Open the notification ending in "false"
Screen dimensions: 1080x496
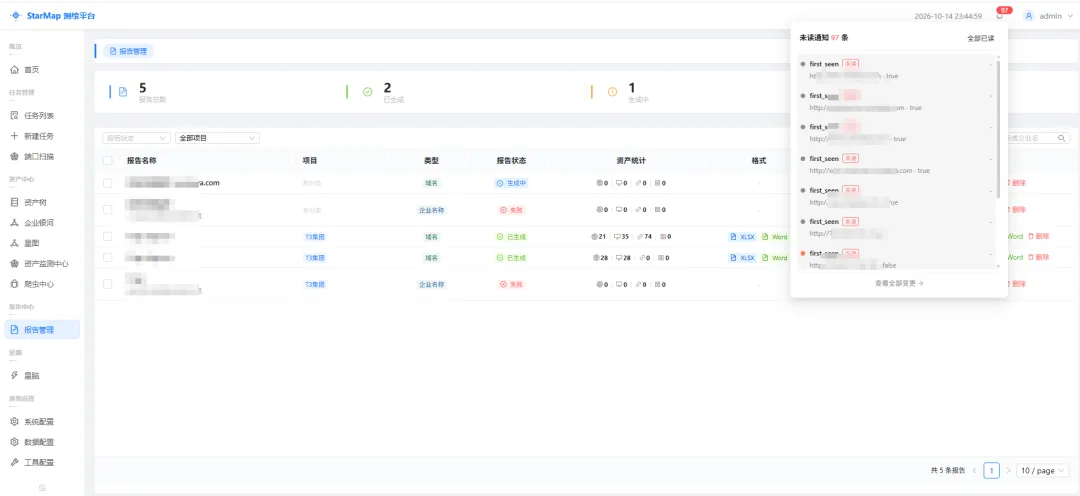pyautogui.click(x=895, y=259)
